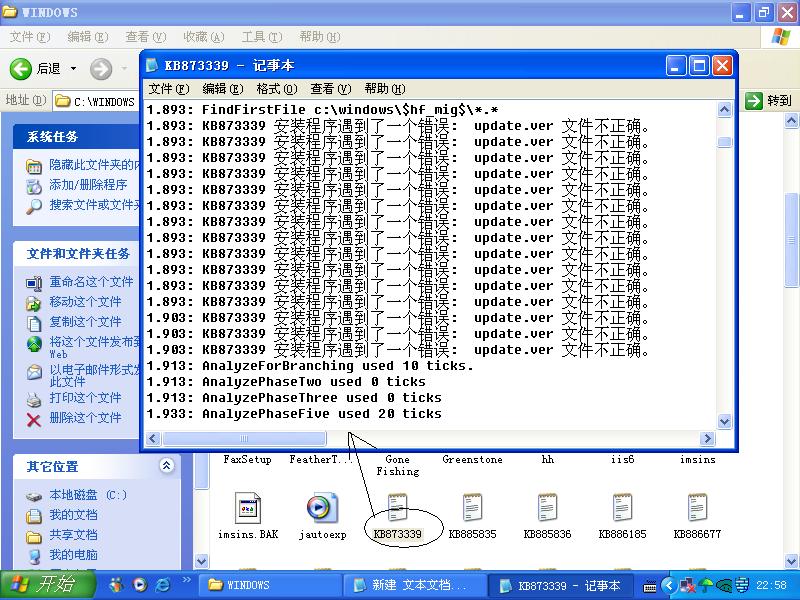The image size is (800, 600).
Task: Launch Internet Explorer from quick launch
Action: point(163,585)
